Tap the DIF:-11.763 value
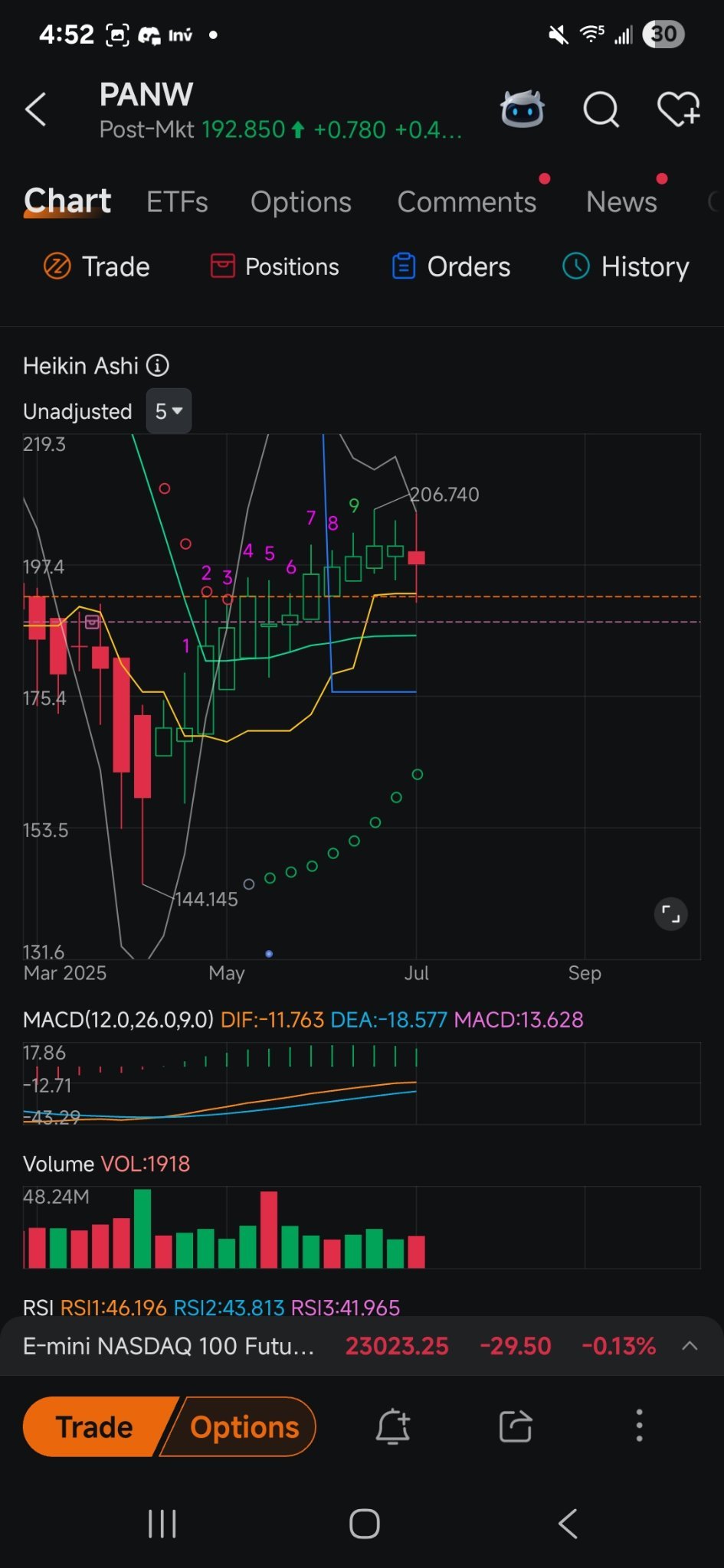 tap(272, 1020)
